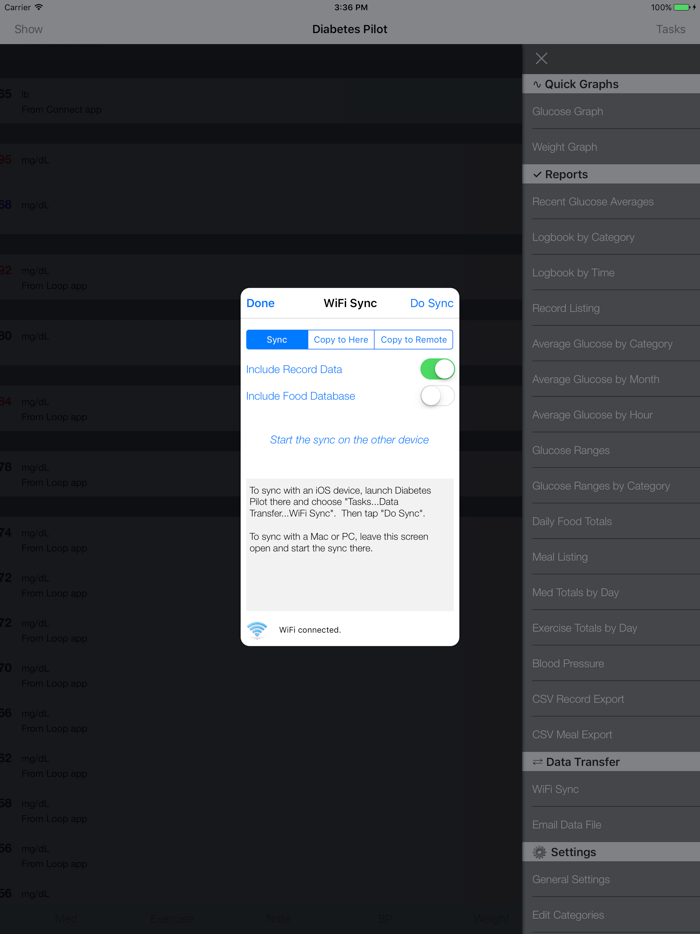Tap 'From Connect app' weight record
Viewport: 700px width, 934px height.
pos(261,101)
